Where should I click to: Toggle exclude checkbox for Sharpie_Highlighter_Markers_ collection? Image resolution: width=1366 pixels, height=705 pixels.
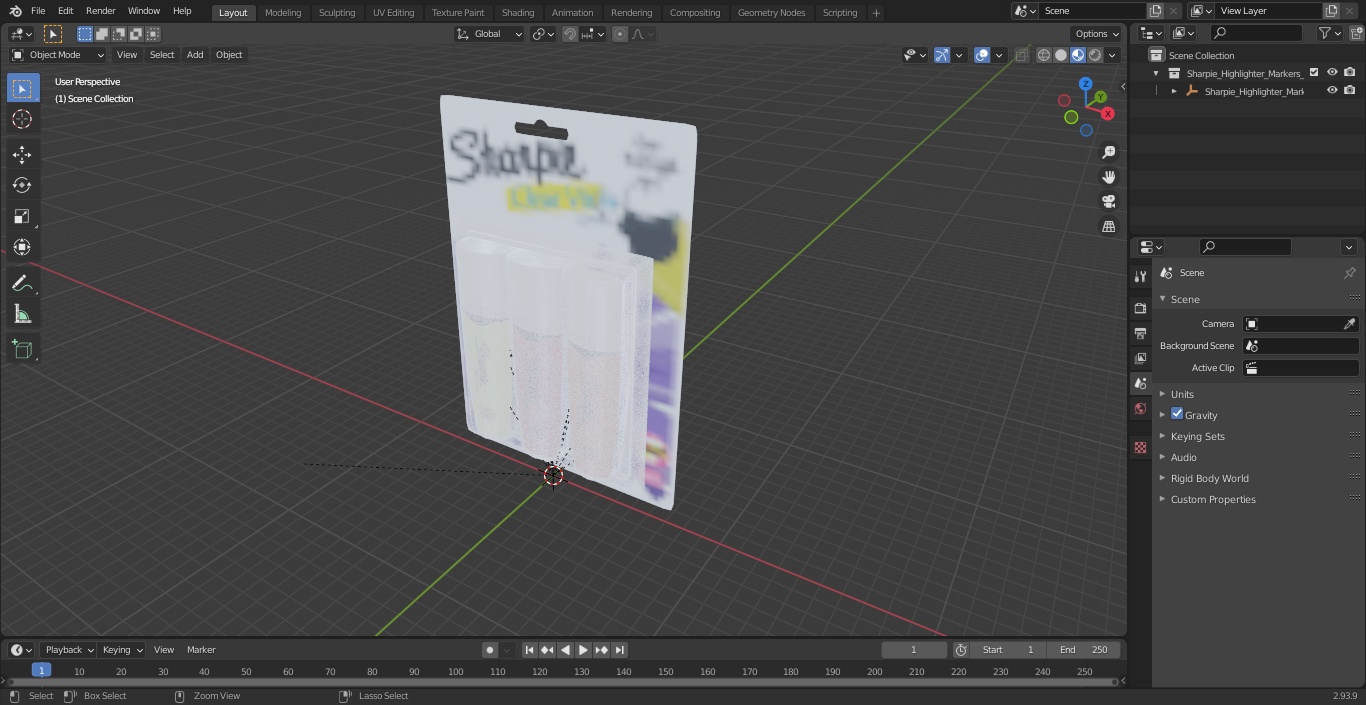pyautogui.click(x=1314, y=73)
